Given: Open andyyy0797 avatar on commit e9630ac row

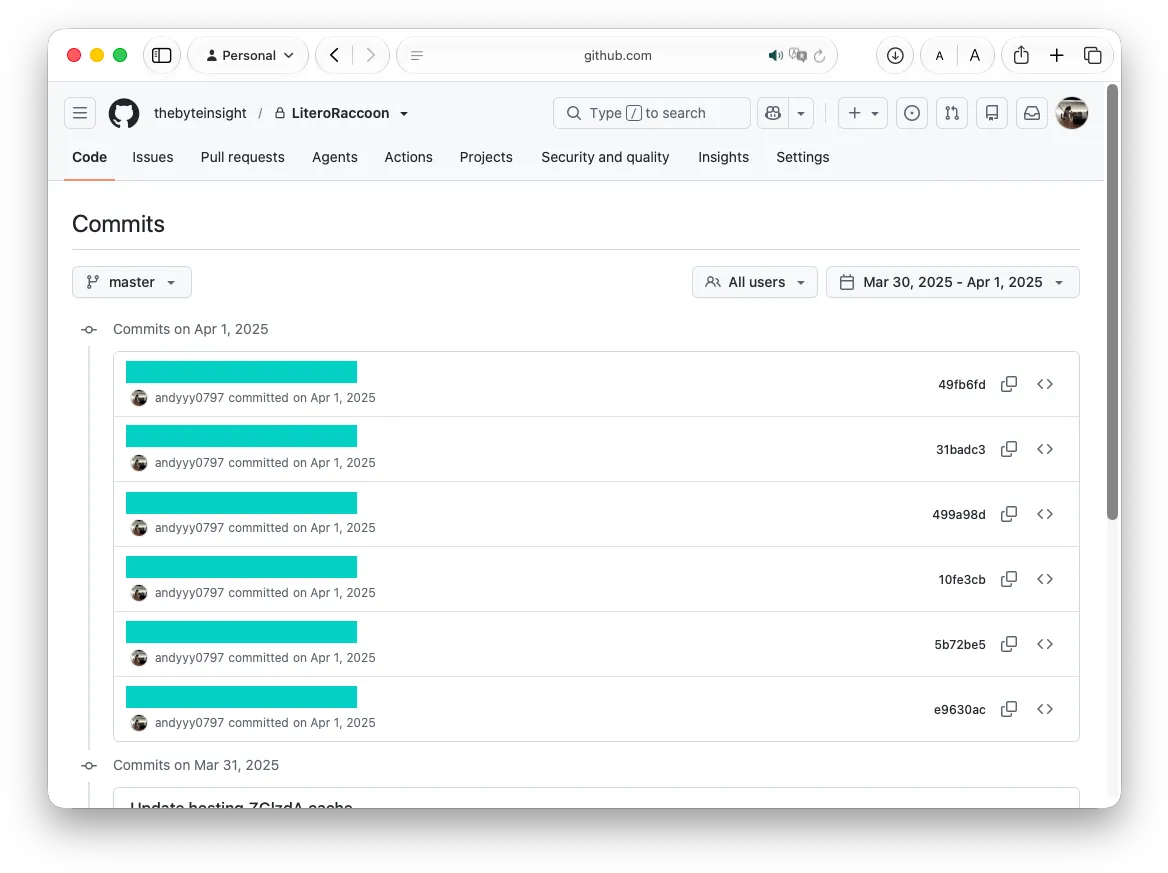Looking at the screenshot, I should tap(139, 723).
